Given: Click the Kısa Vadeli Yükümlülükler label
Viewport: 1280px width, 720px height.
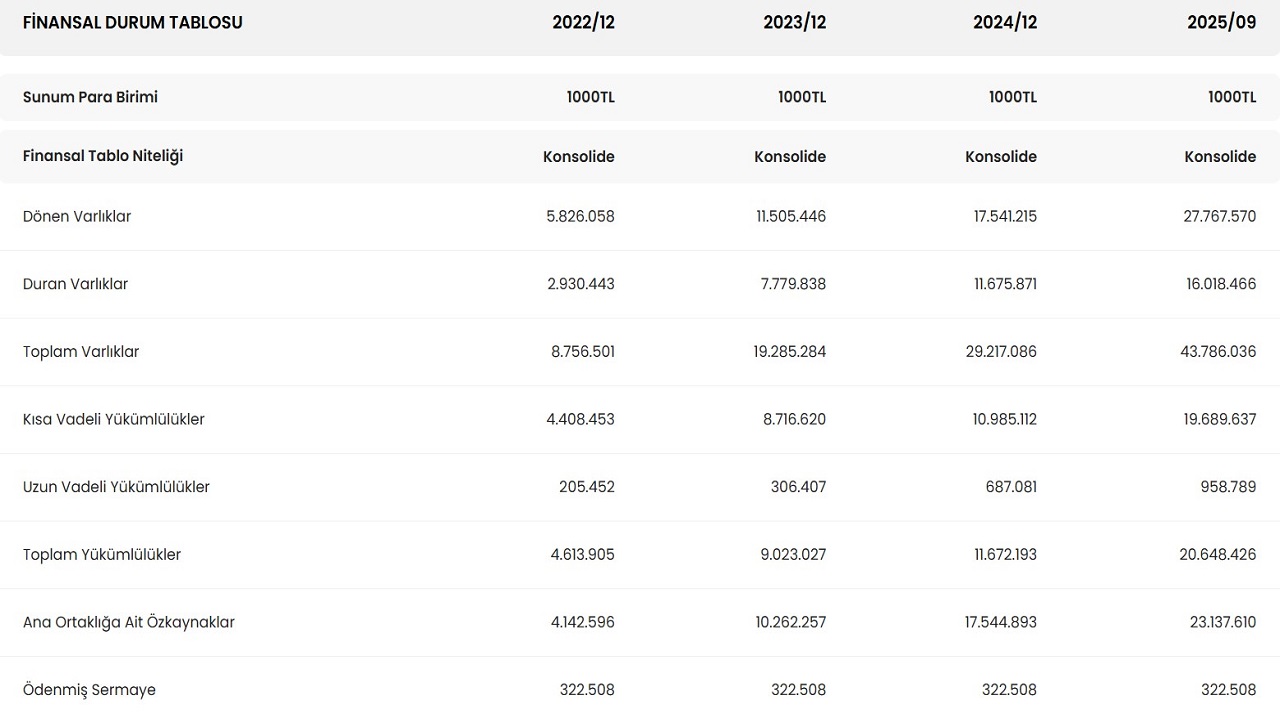Looking at the screenshot, I should (x=113, y=419).
